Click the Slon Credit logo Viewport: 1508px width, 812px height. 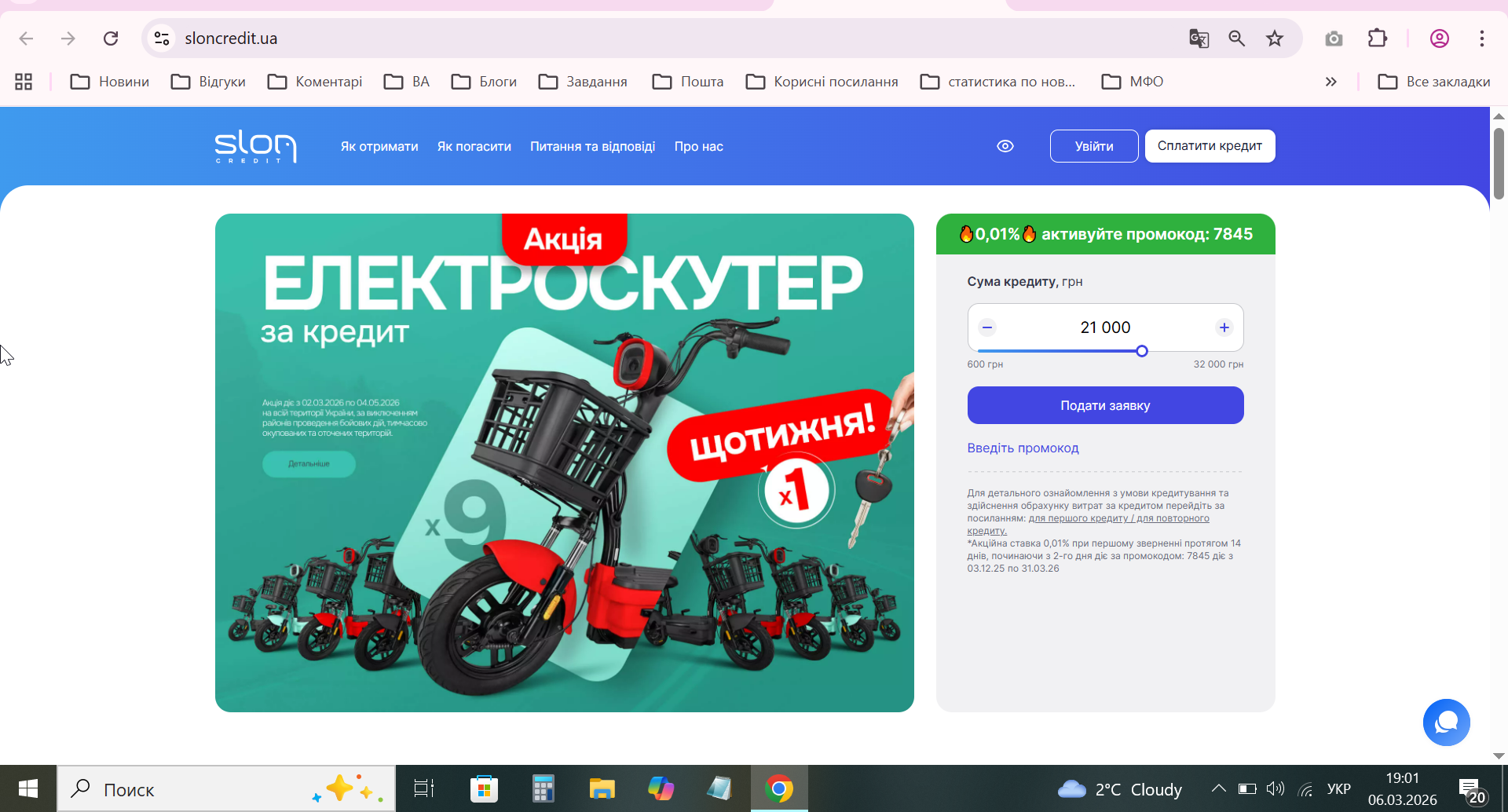(256, 147)
